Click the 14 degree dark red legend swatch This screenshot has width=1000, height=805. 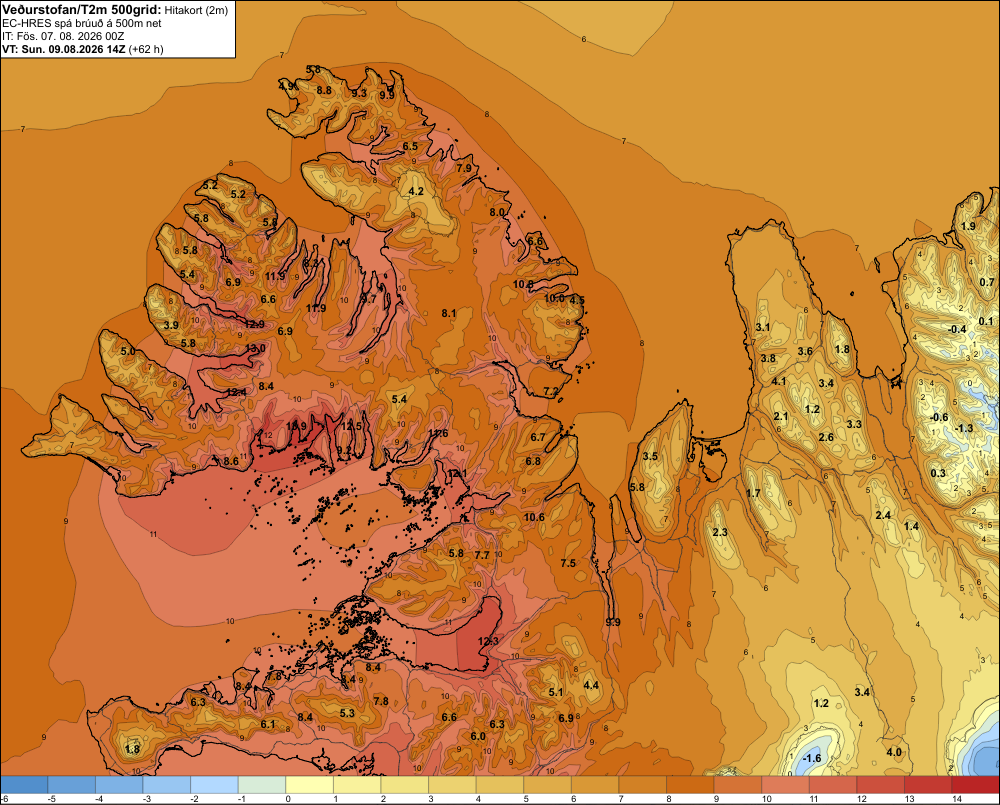[975, 785]
